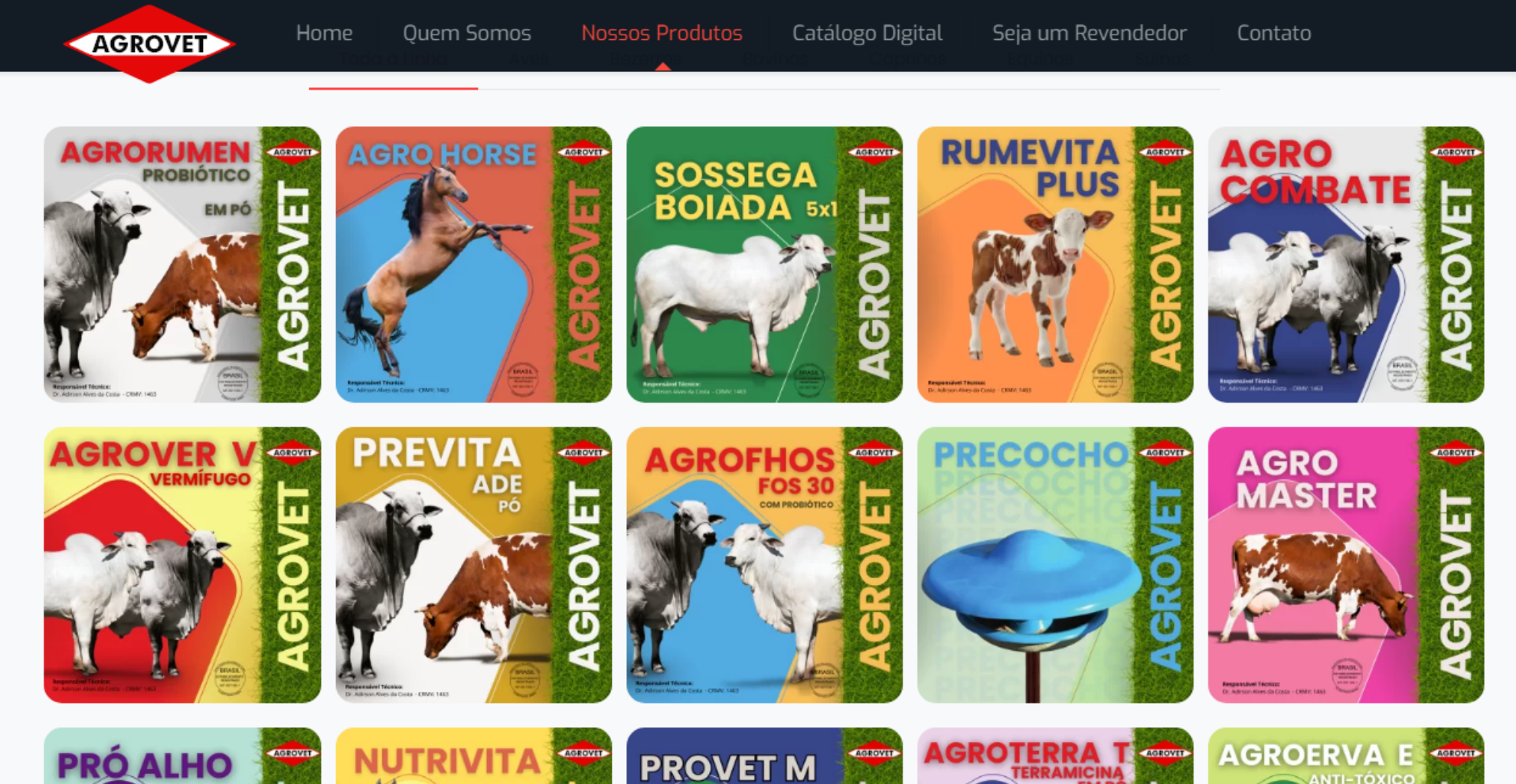1516x784 pixels.
Task: Open Pró Alho product card
Action: pyautogui.click(x=182, y=756)
